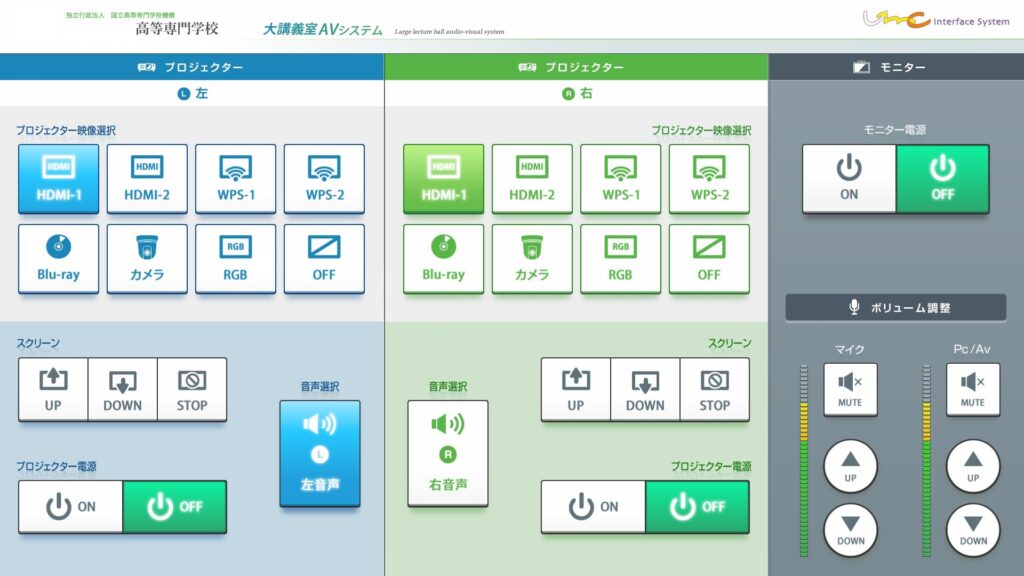The height and width of the screenshot is (576, 1024).
Task: Choose HDMI-1 on the left projector
Action: coord(58,178)
